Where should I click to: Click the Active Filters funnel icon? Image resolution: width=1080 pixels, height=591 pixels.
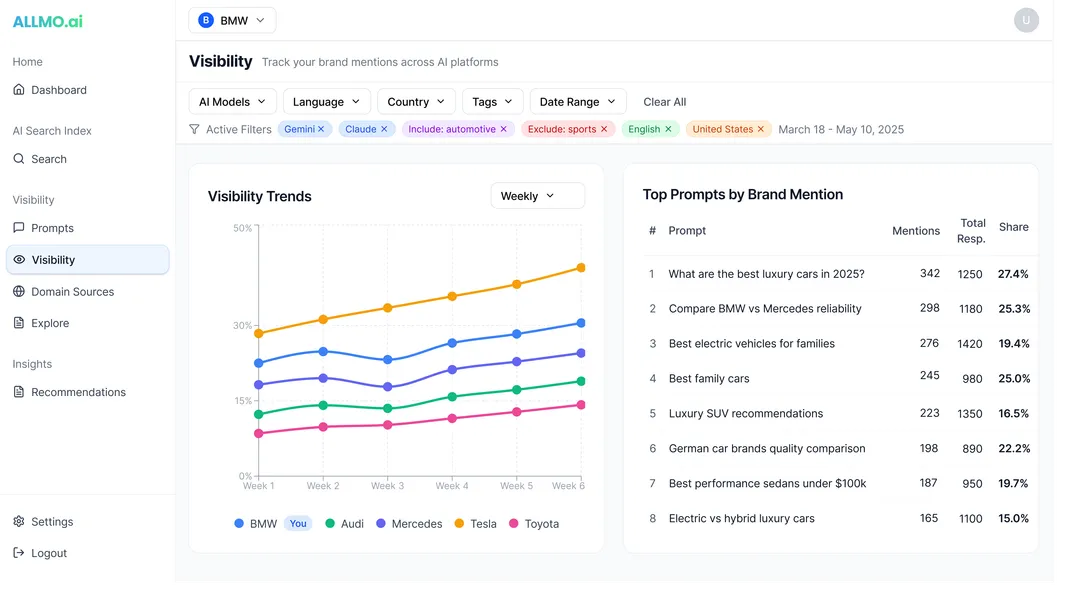click(194, 129)
